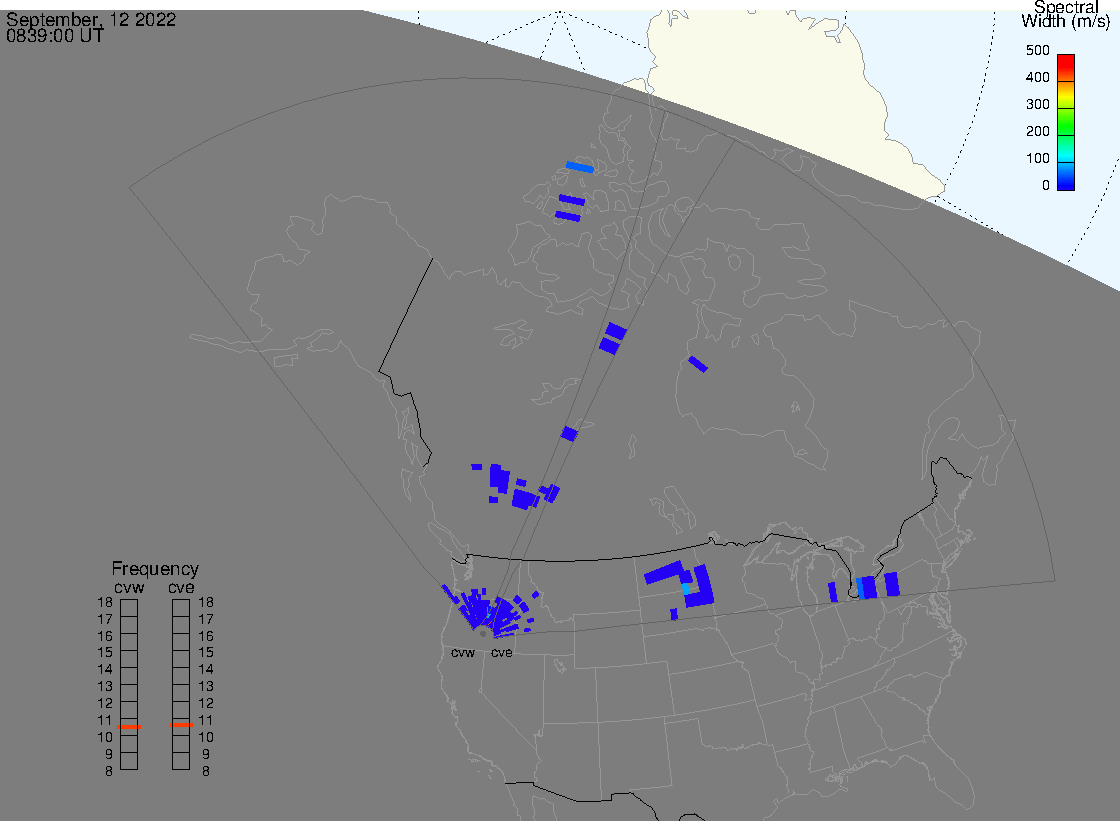Click the cve heading above the frequency bar
The image size is (1120, 821).
click(181, 587)
